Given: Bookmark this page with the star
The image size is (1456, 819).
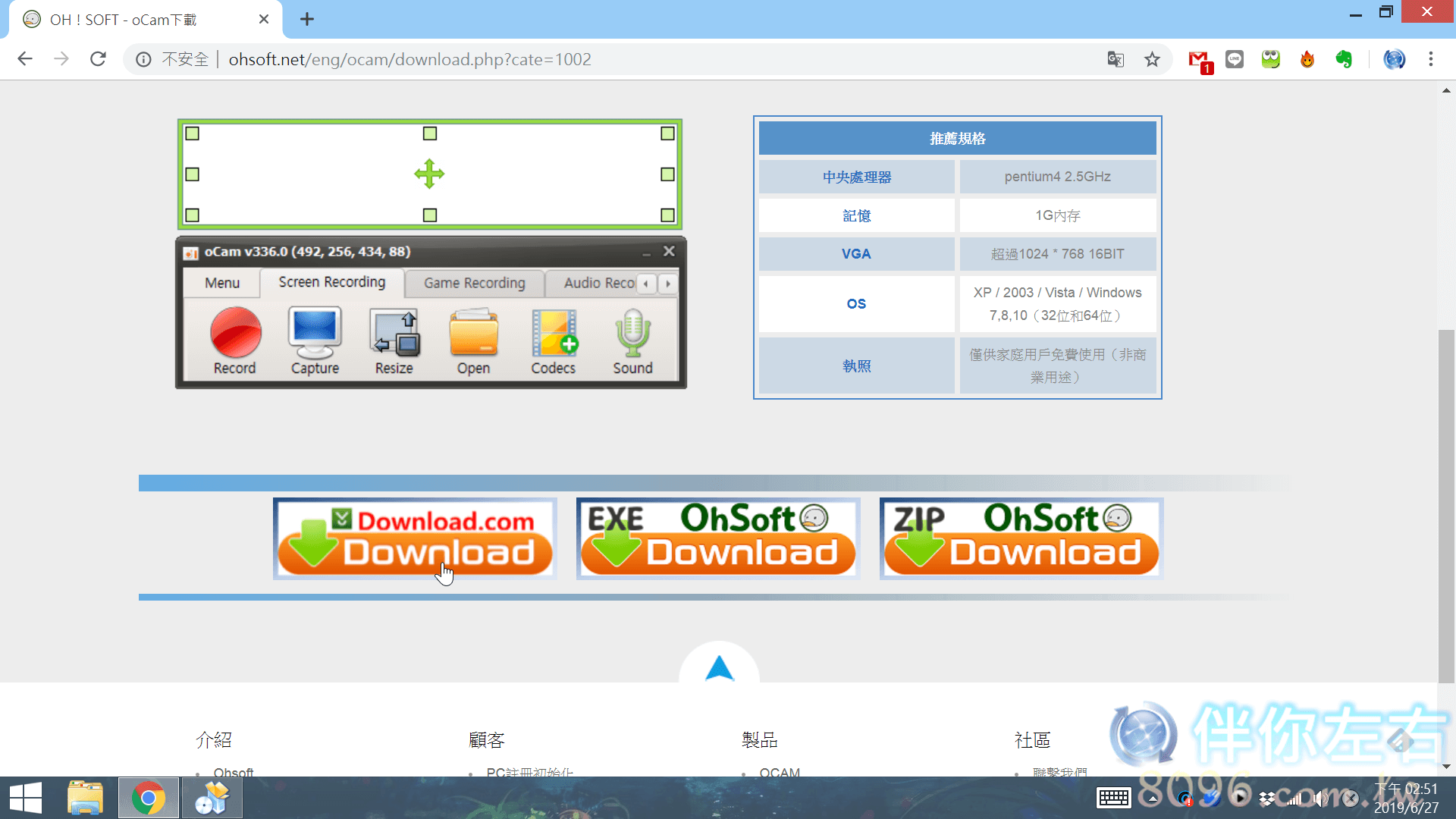Looking at the screenshot, I should pos(1152,59).
